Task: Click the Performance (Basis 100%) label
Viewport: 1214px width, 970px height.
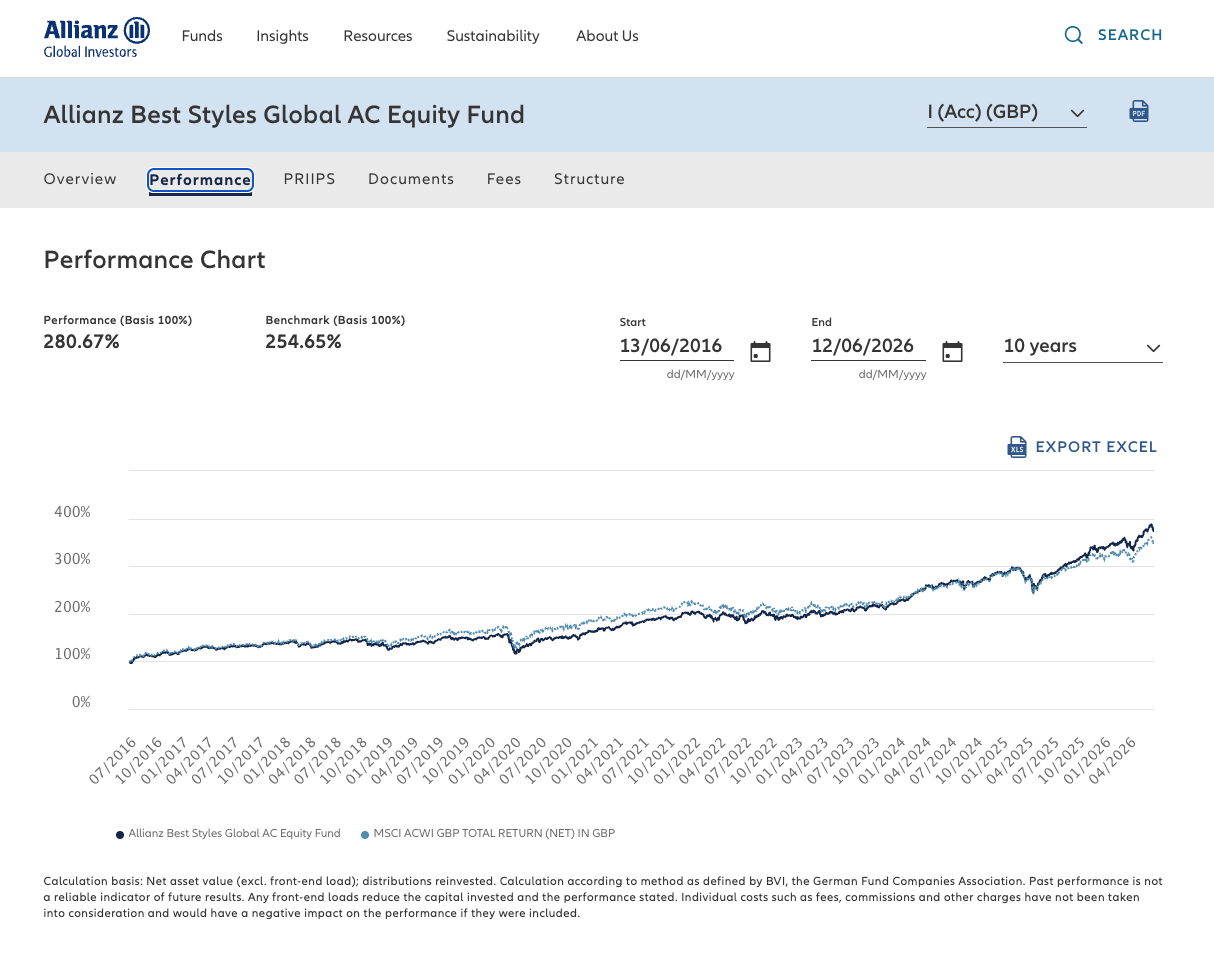Action: pyautogui.click(x=118, y=320)
